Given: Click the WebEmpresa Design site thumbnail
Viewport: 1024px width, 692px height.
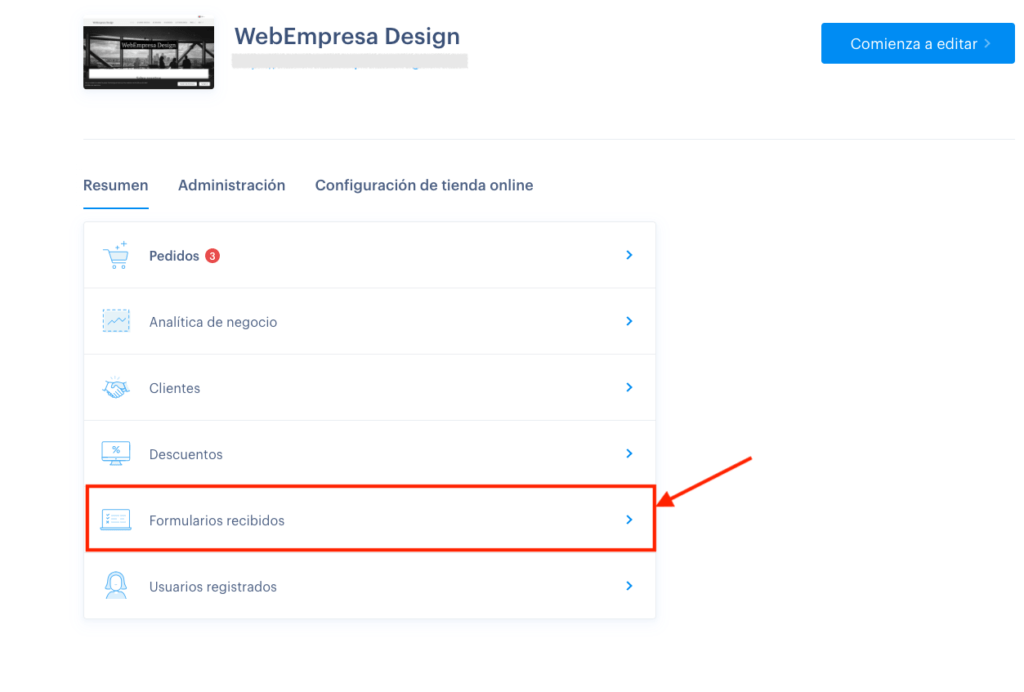Looking at the screenshot, I should [x=148, y=53].
